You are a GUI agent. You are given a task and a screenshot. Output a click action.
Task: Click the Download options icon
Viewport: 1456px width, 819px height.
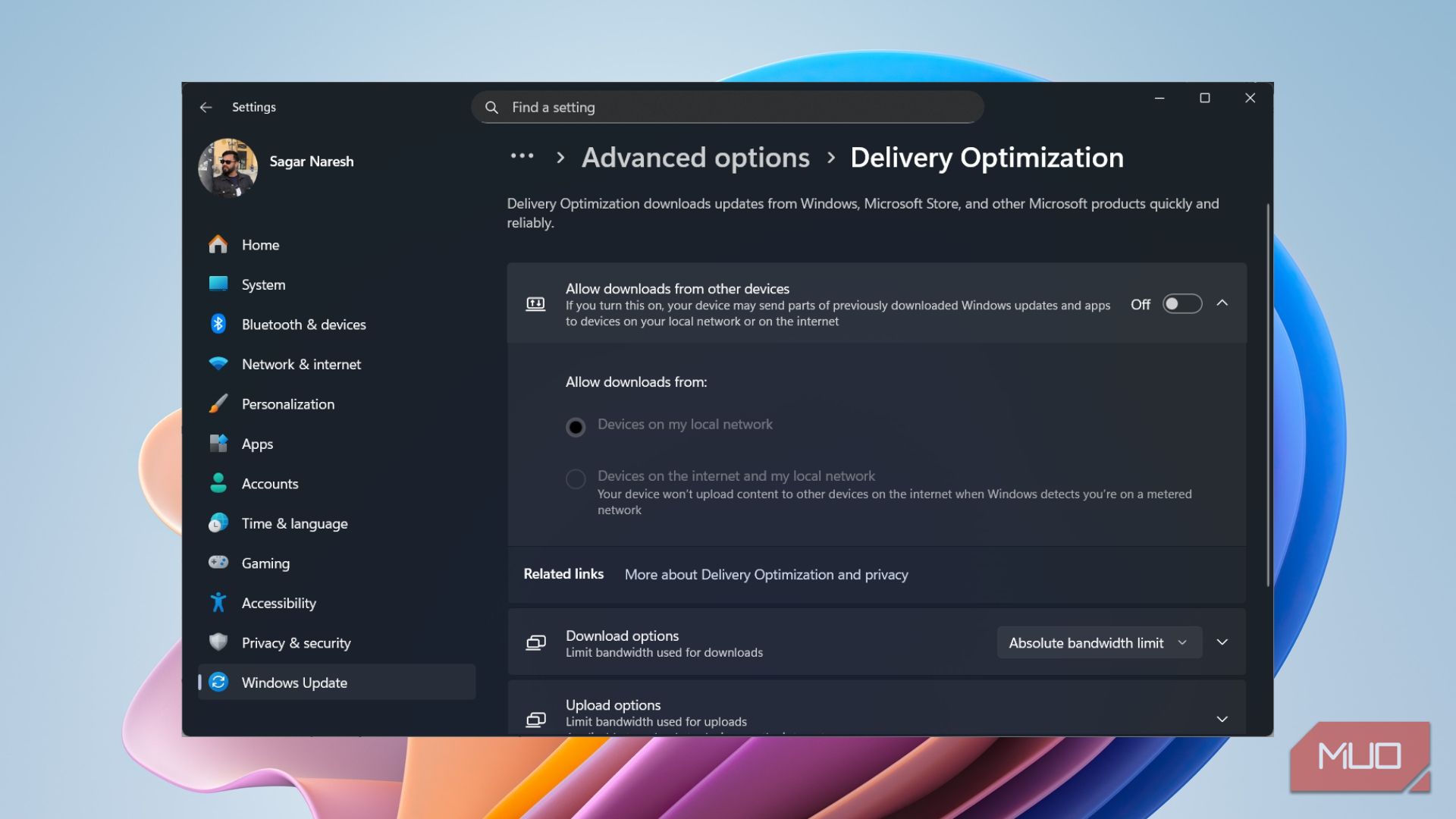pos(536,643)
